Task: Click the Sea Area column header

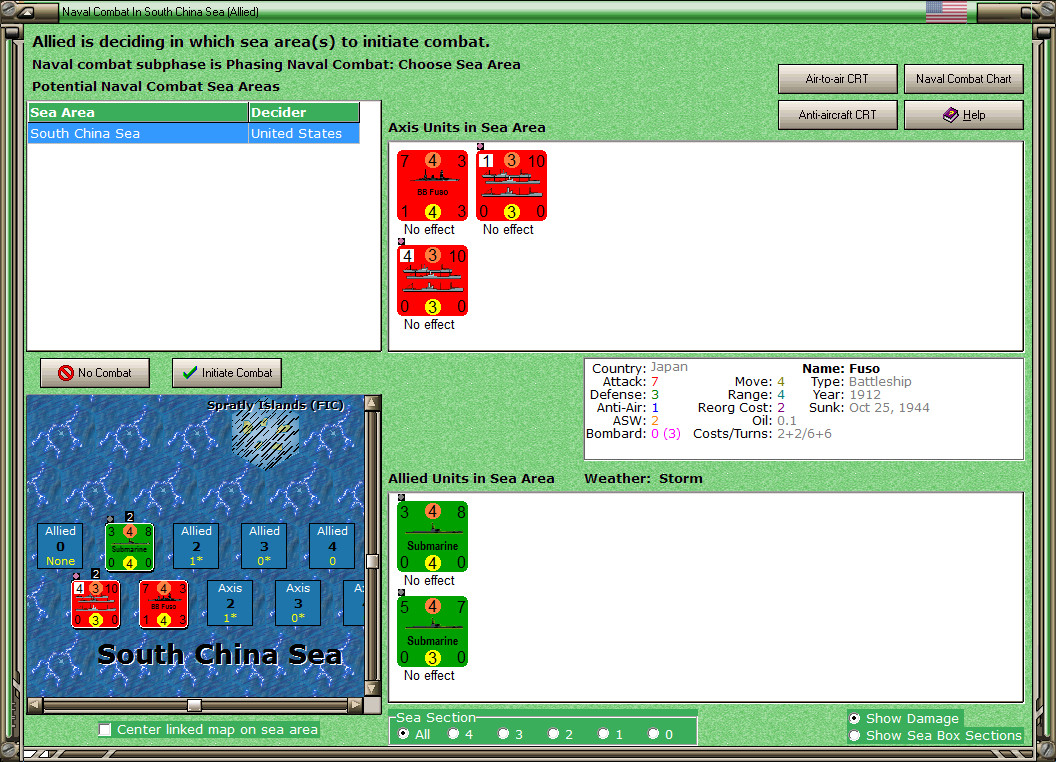Action: 138,113
